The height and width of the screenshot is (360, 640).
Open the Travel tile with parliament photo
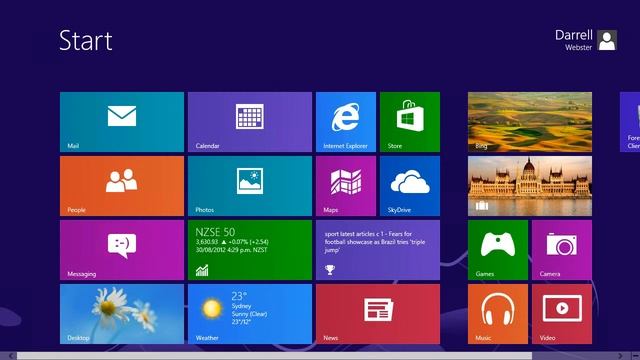[530, 186]
